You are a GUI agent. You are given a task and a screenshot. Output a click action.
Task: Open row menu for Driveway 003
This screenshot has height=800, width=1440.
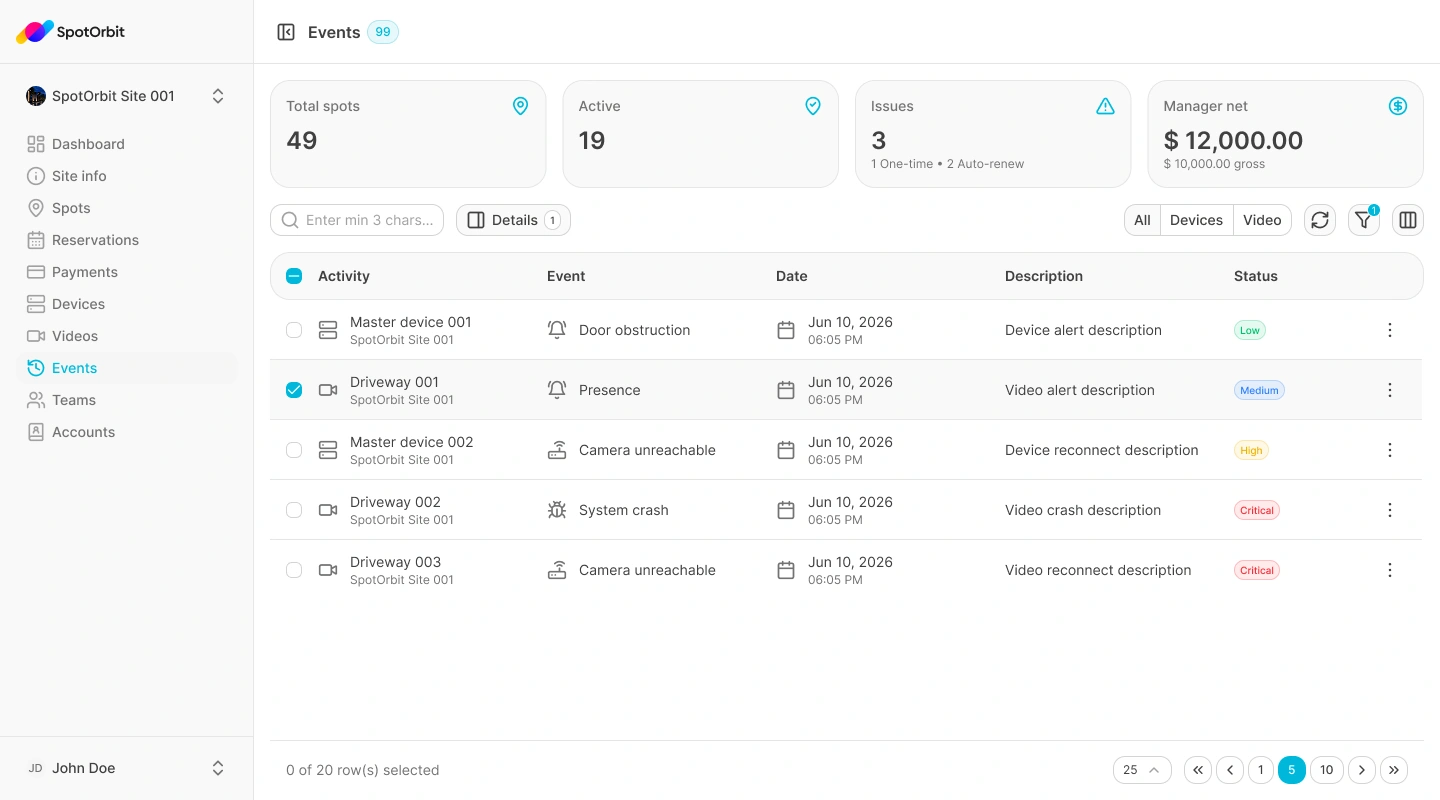tap(1390, 570)
